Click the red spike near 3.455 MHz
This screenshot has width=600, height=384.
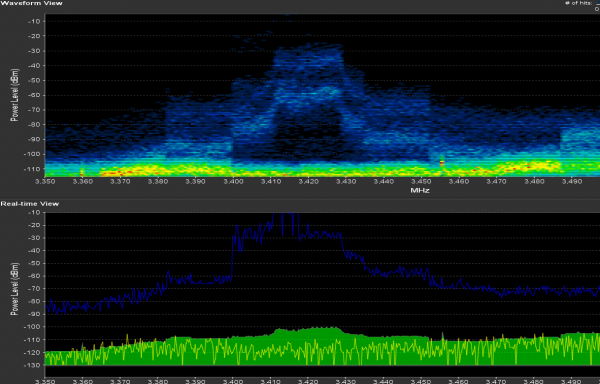(x=442, y=163)
